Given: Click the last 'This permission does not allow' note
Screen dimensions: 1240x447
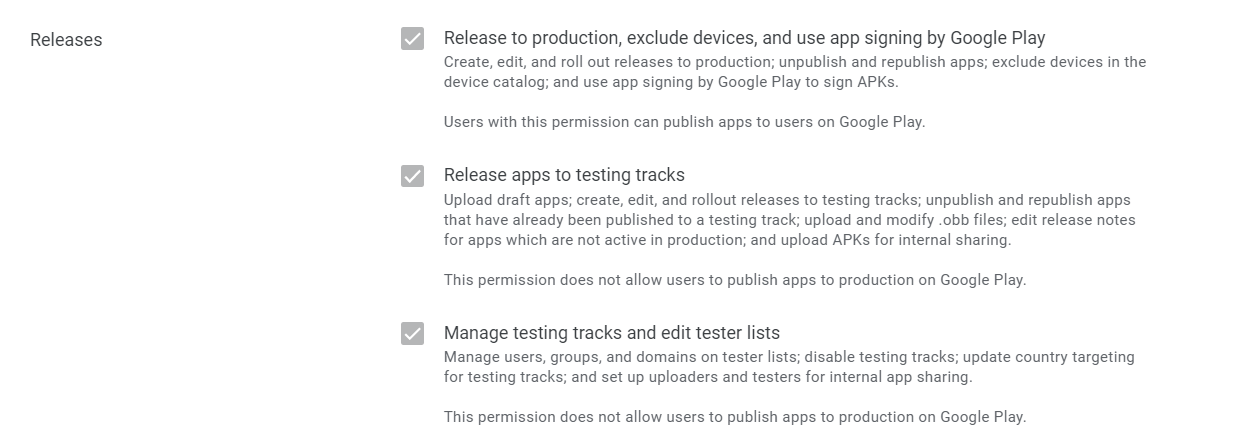Looking at the screenshot, I should coord(734,417).
